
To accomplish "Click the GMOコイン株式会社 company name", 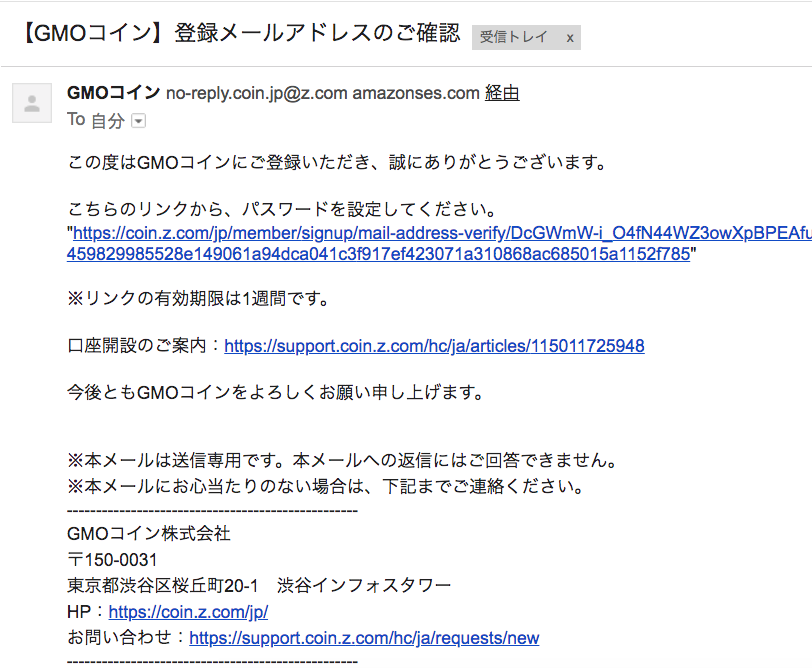I will point(149,533).
